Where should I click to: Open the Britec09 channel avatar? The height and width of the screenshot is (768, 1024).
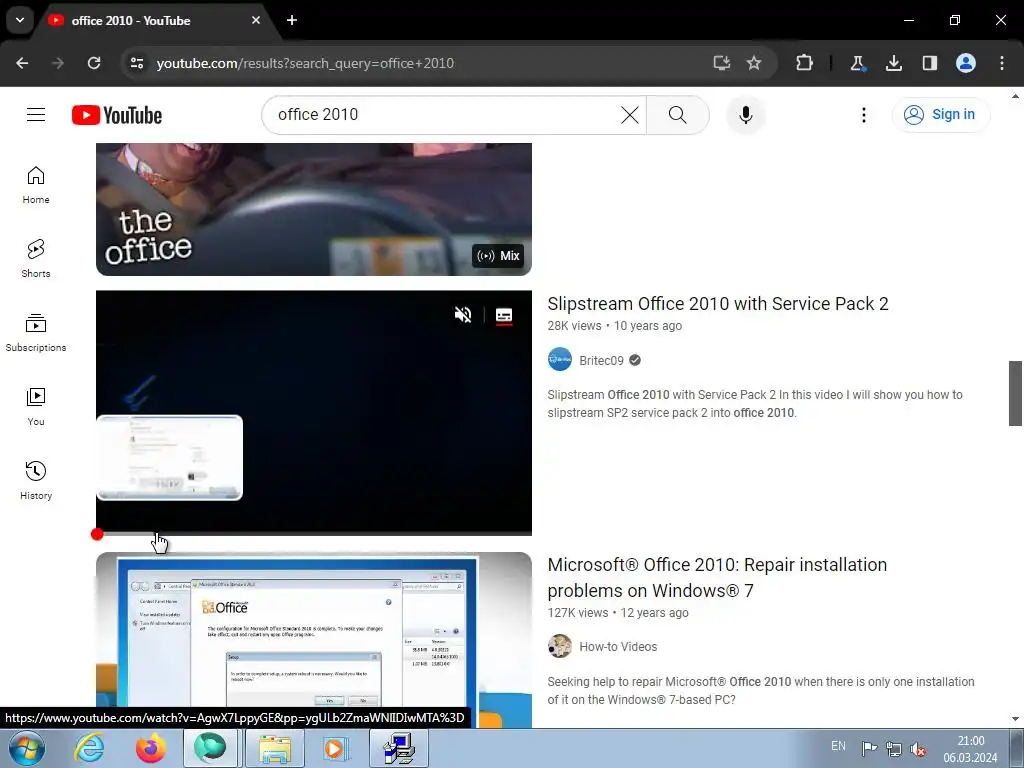[560, 359]
